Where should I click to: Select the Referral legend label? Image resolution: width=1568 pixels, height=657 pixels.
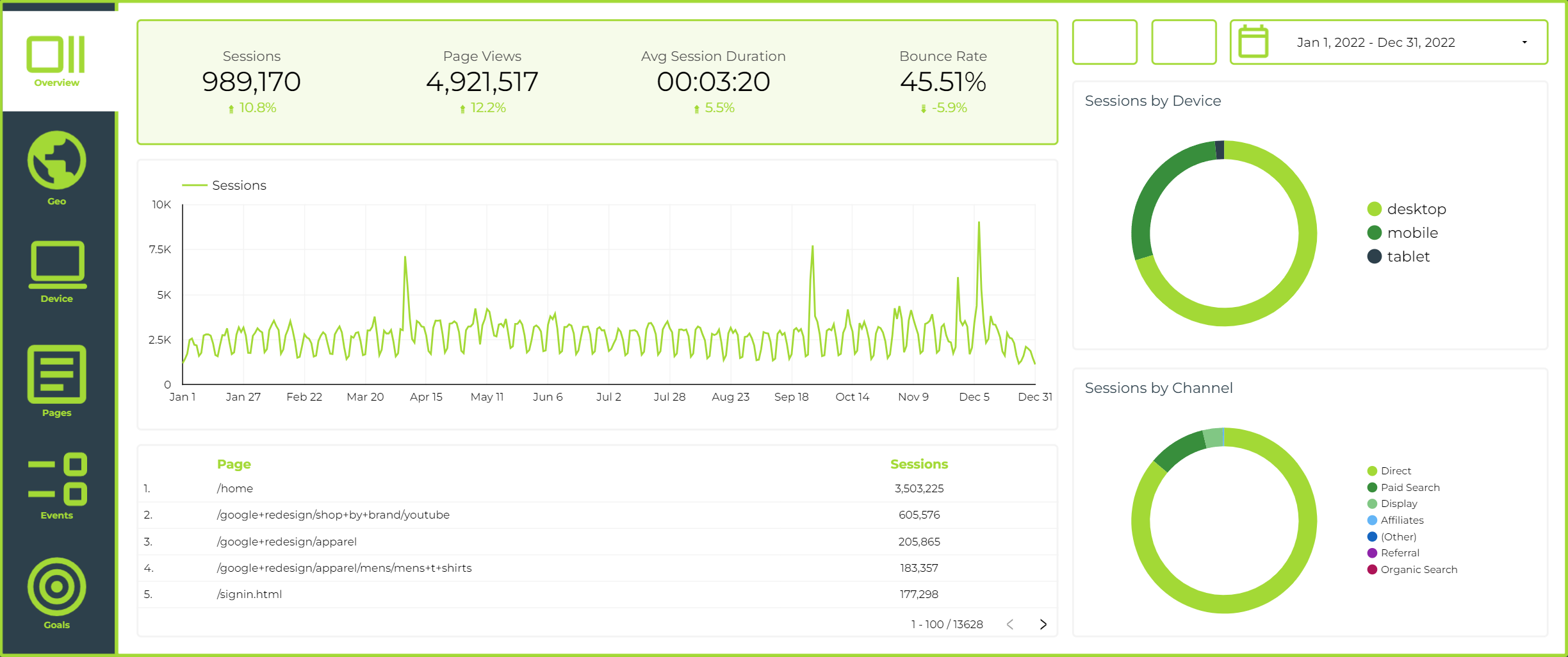tap(1400, 553)
